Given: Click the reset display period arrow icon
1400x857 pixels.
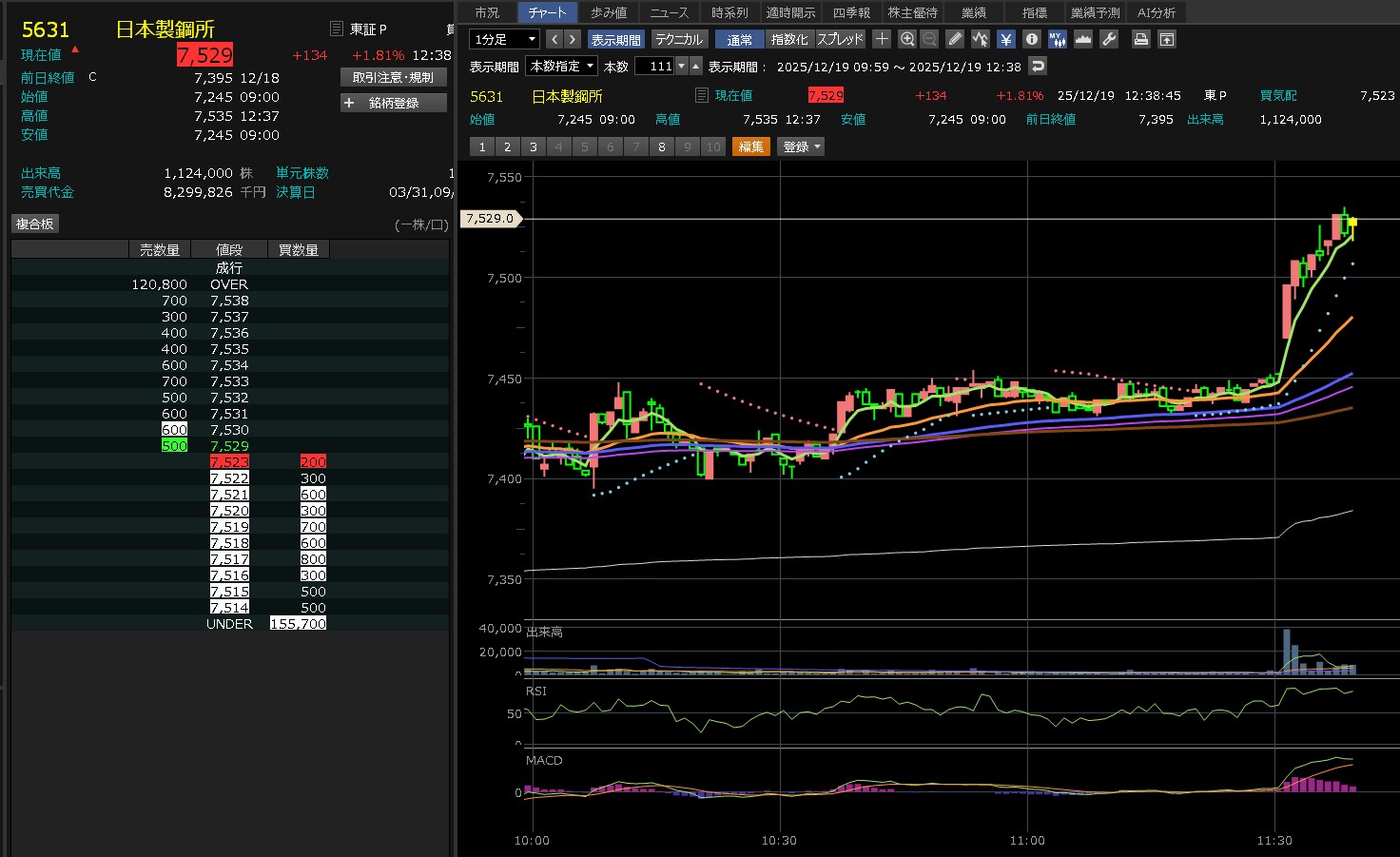Looking at the screenshot, I should (x=1039, y=66).
